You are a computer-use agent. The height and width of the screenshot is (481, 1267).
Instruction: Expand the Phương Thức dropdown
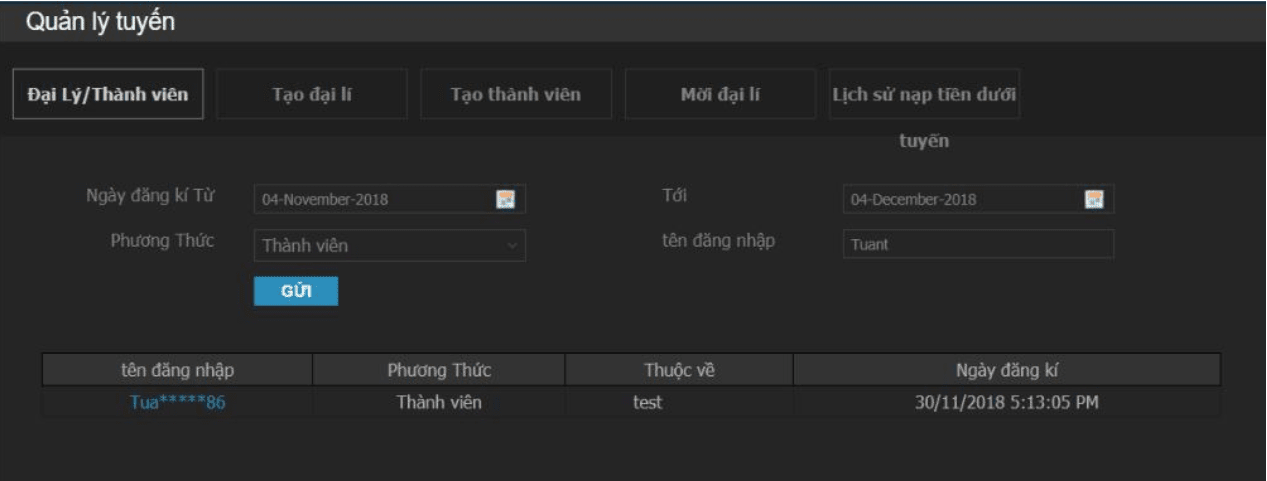390,245
